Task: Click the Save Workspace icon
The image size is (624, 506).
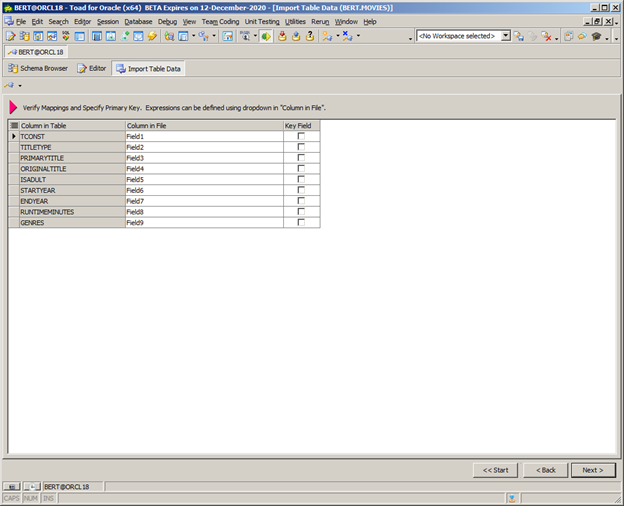Action: coord(519,36)
